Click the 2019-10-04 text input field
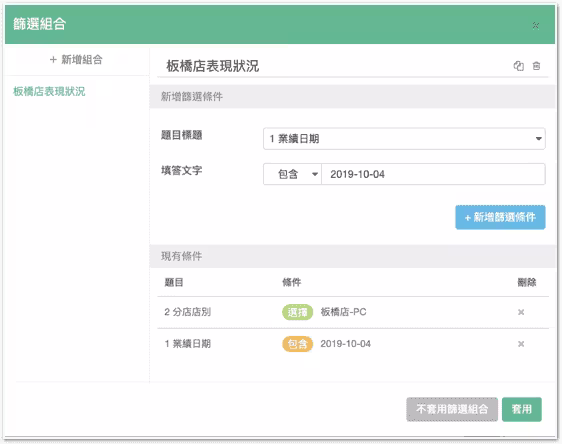 pyautogui.click(x=433, y=174)
